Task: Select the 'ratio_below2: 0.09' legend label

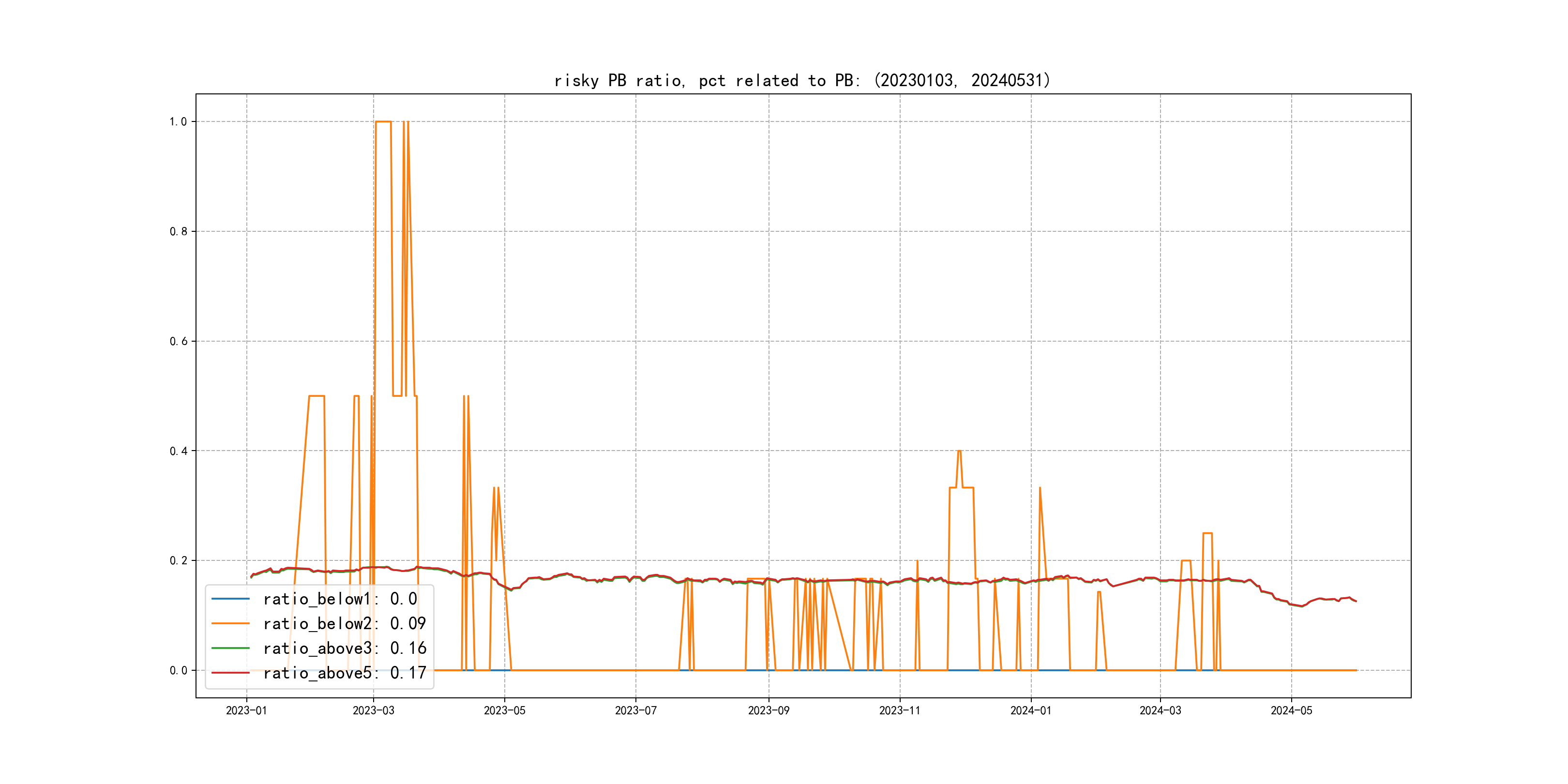Action: [x=345, y=623]
